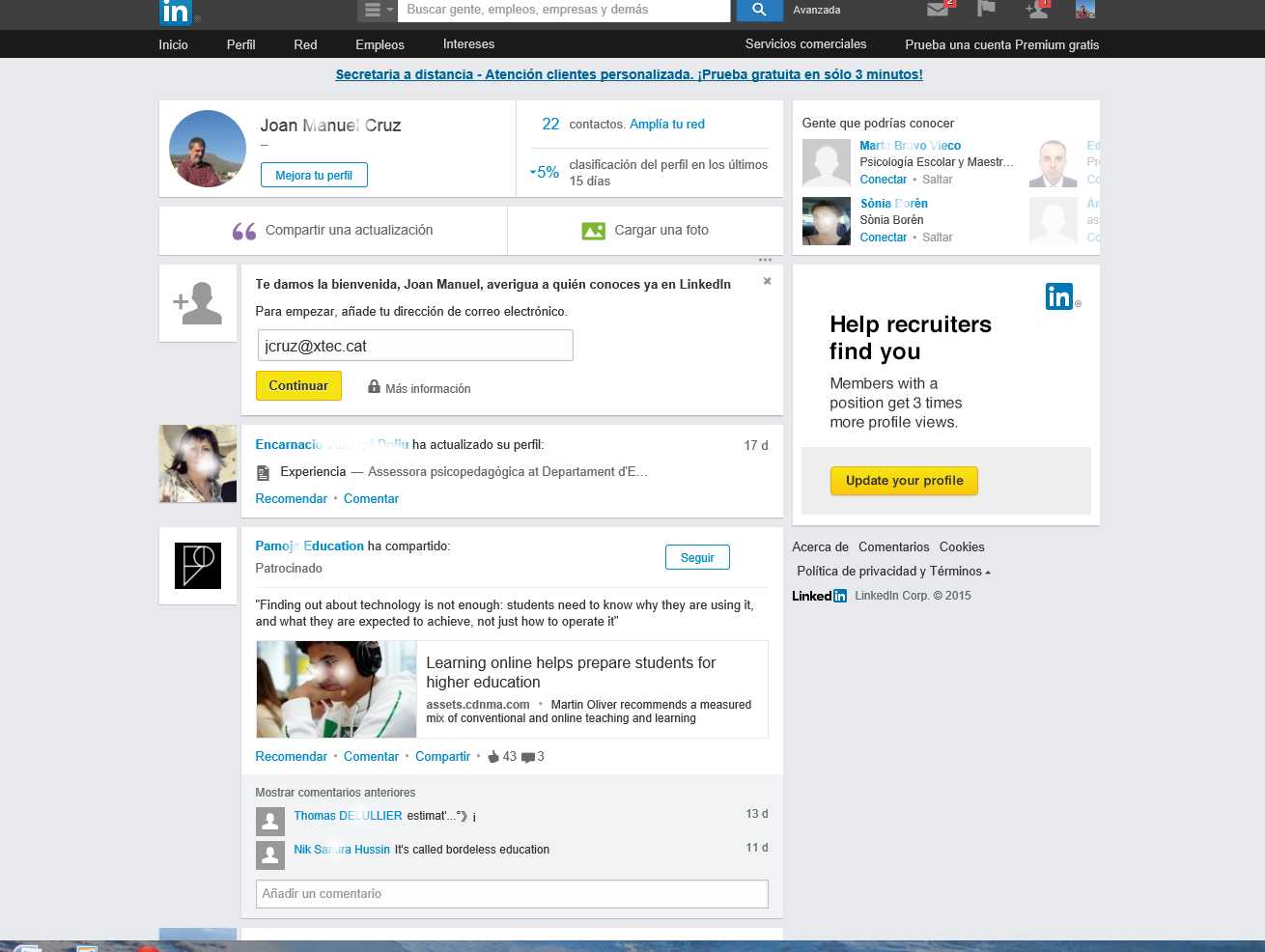Click the three-dots options above welcome card
This screenshot has height=952, width=1265.
pos(765,260)
